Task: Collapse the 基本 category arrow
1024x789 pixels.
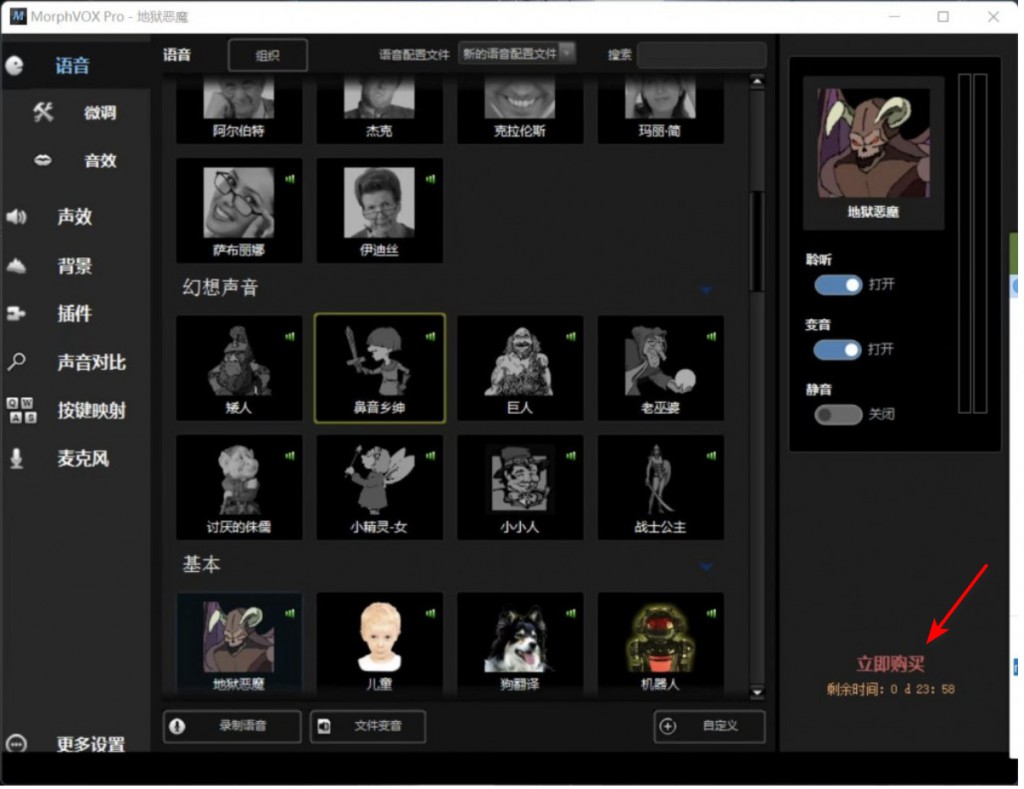Action: 706,566
